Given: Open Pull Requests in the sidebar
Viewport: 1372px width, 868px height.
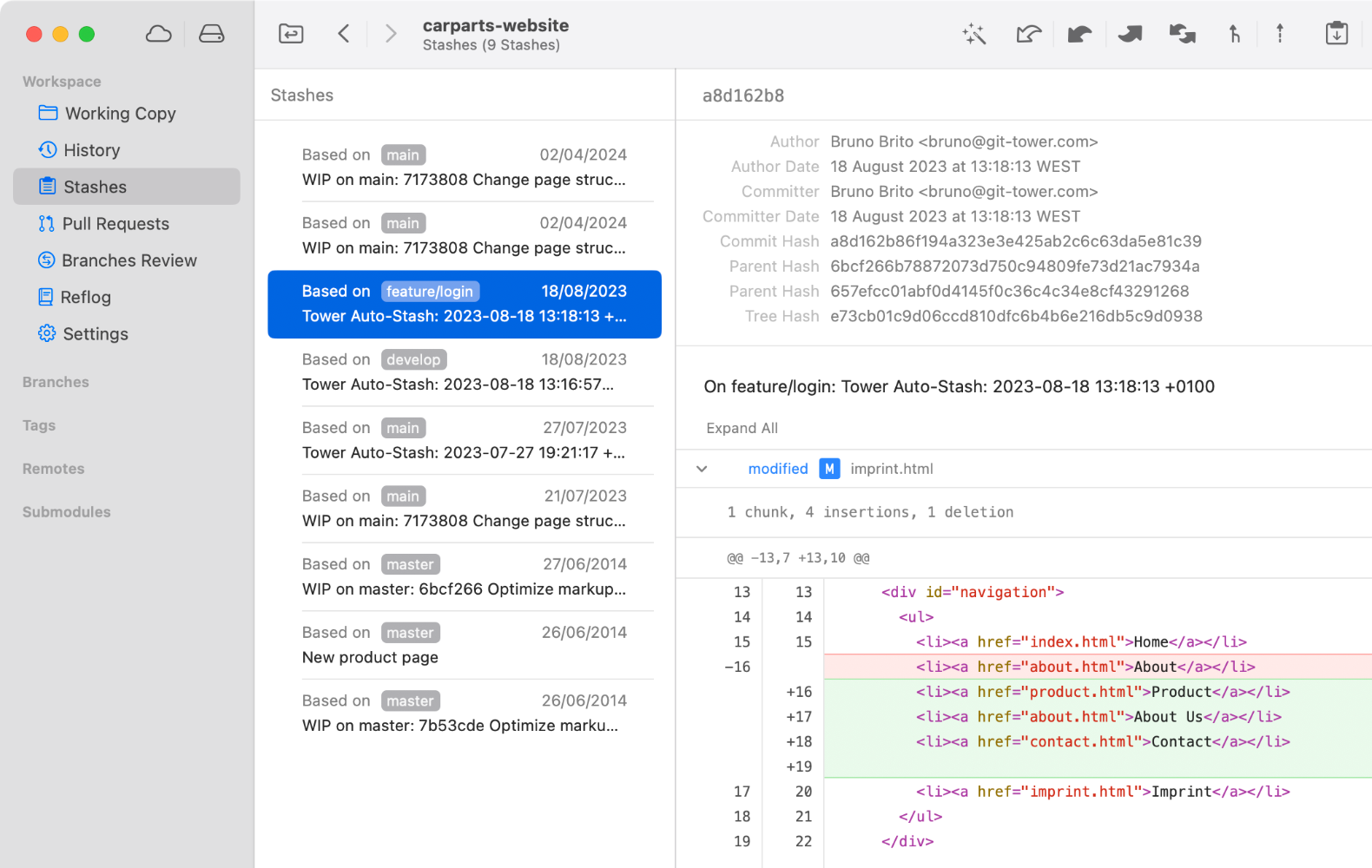Looking at the screenshot, I should [x=115, y=224].
